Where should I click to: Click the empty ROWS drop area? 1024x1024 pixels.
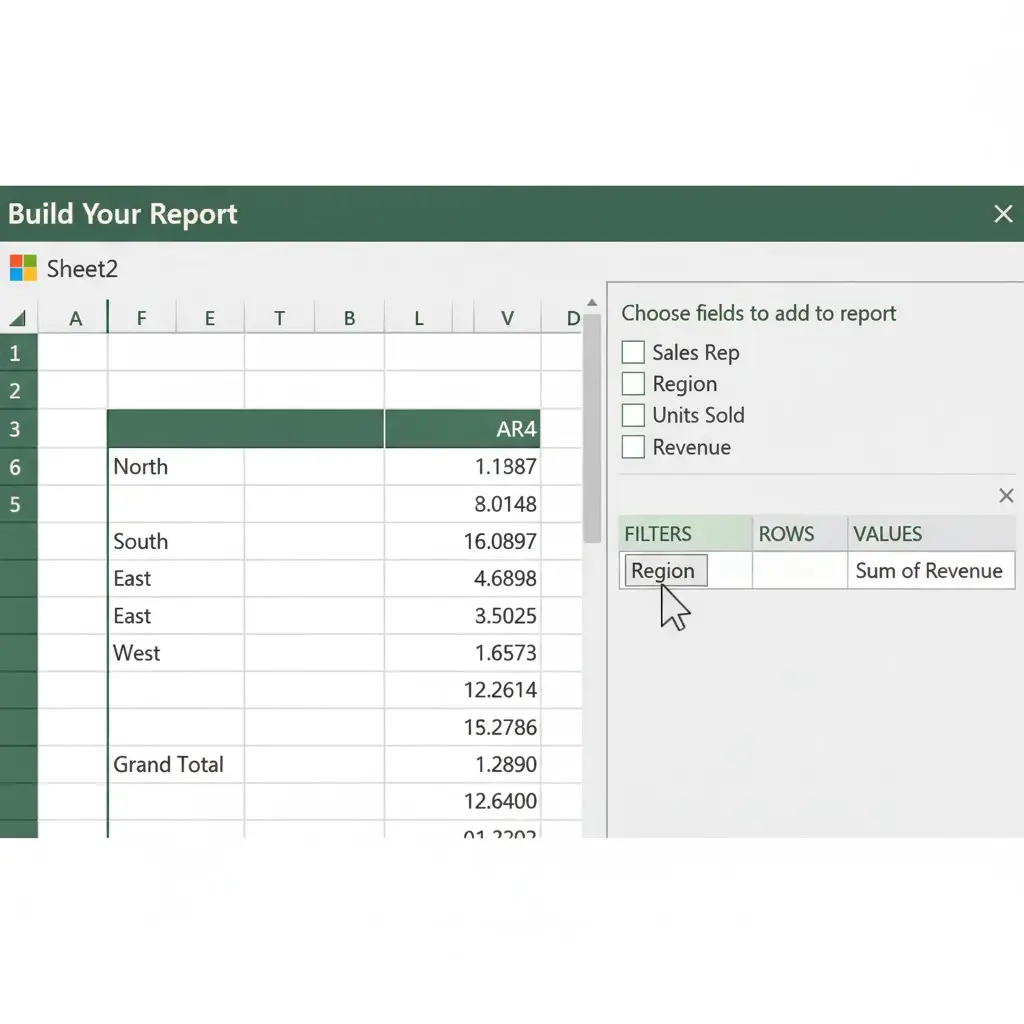pyautogui.click(x=797, y=570)
